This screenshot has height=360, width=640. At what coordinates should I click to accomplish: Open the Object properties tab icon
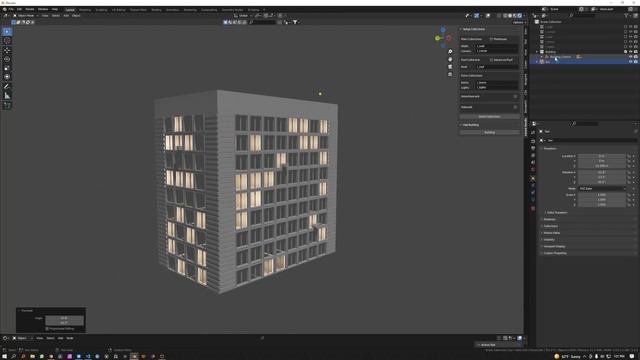coord(533,178)
